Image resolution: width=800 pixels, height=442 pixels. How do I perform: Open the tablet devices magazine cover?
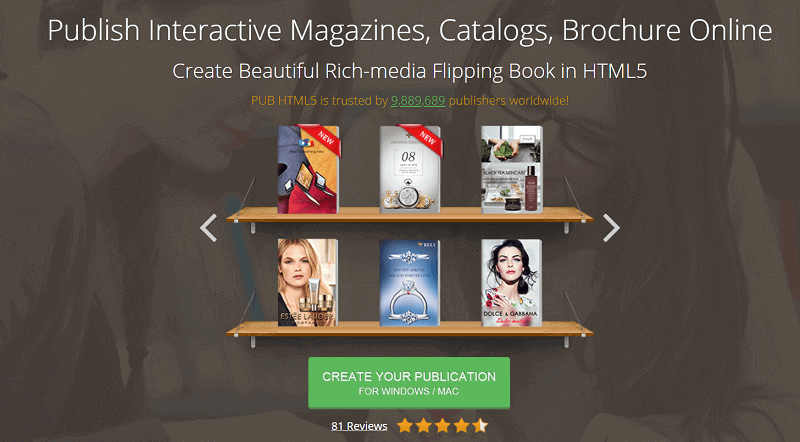click(x=308, y=169)
